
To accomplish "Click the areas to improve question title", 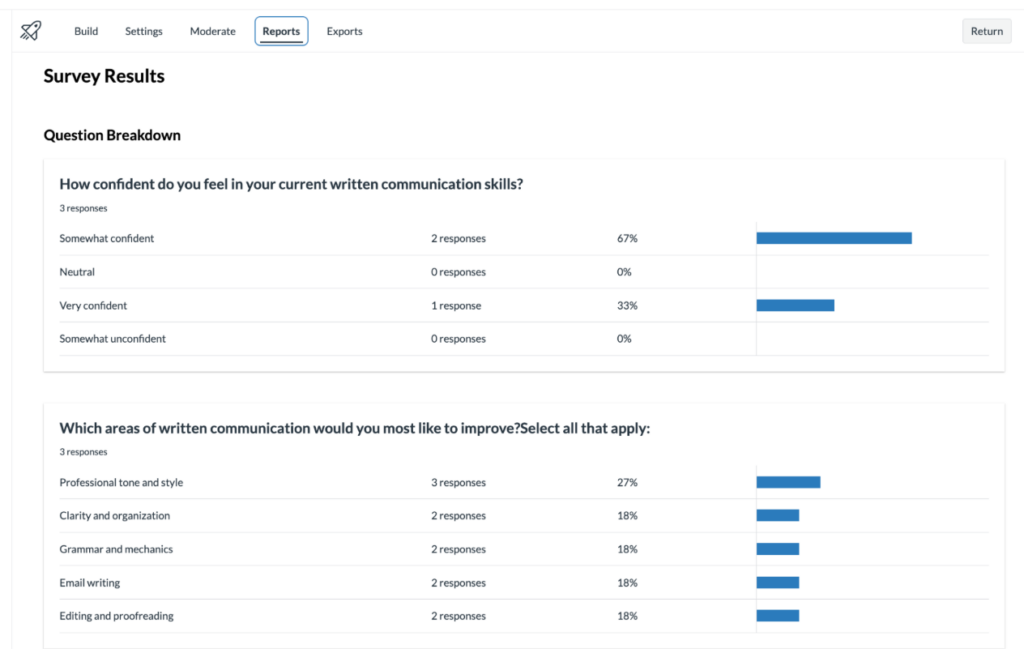I will [x=354, y=428].
